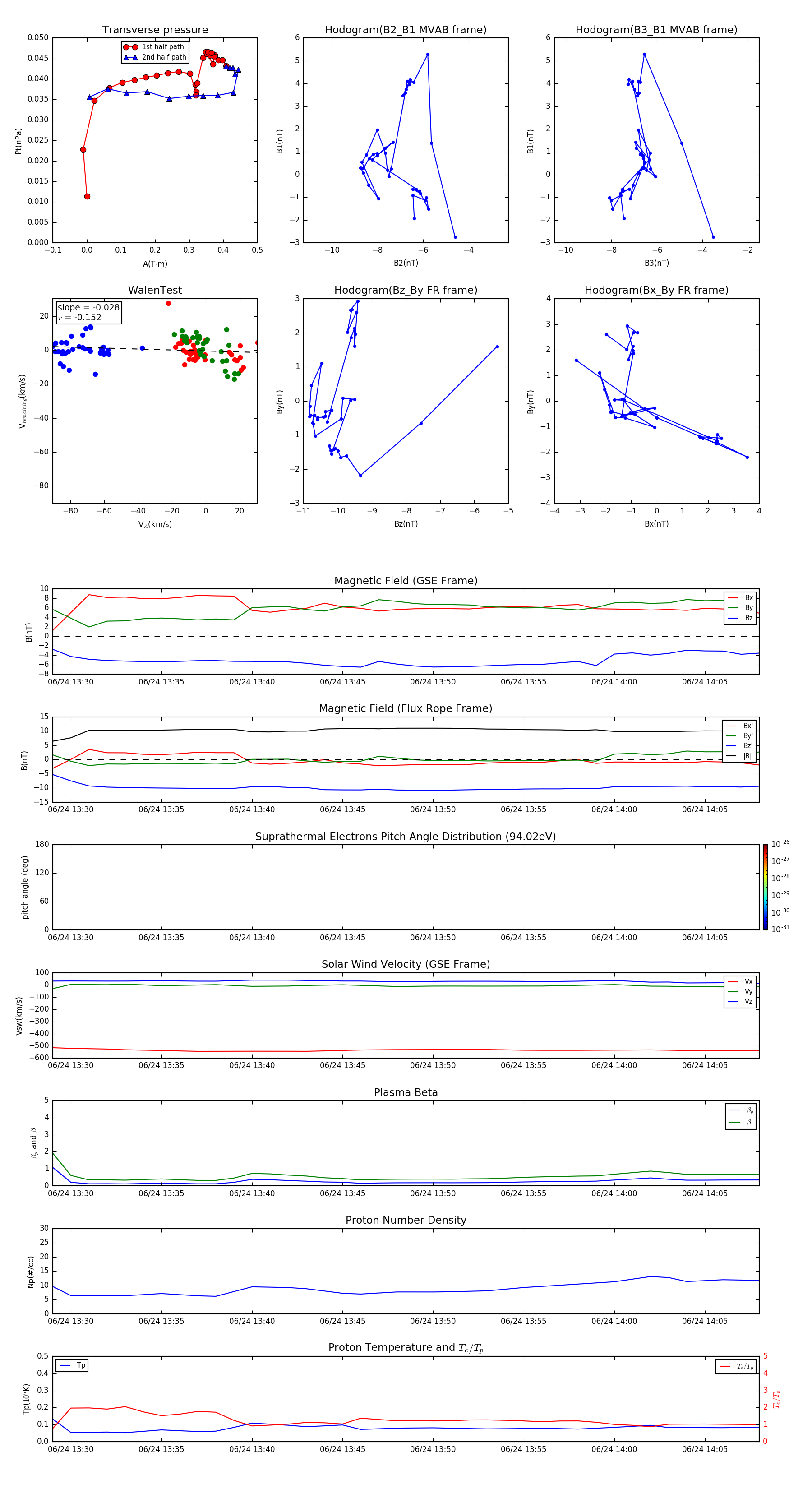The image size is (812, 1489).
Task: Click the 'Hodogram(B3_B1 MVAB frame)' title
Action: pos(656,29)
